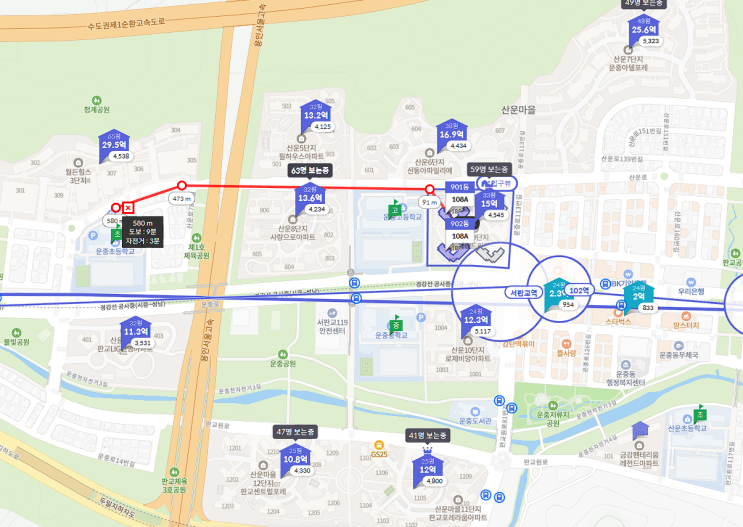Image resolution: width=743 pixels, height=527 pixels.
Task: Click the 입구뷰 entrance view button
Action: [x=498, y=183]
